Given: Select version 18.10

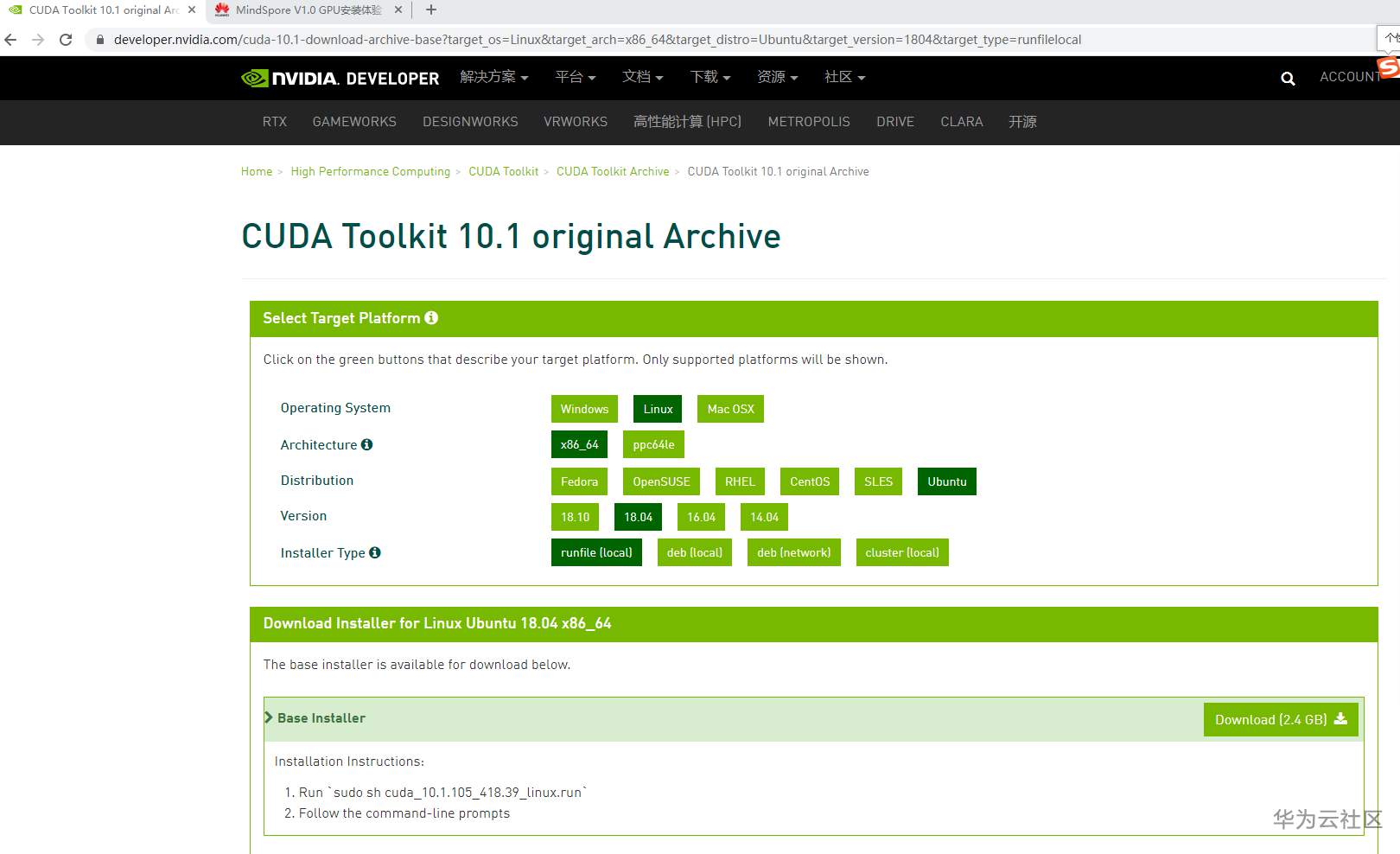Looking at the screenshot, I should click(575, 517).
